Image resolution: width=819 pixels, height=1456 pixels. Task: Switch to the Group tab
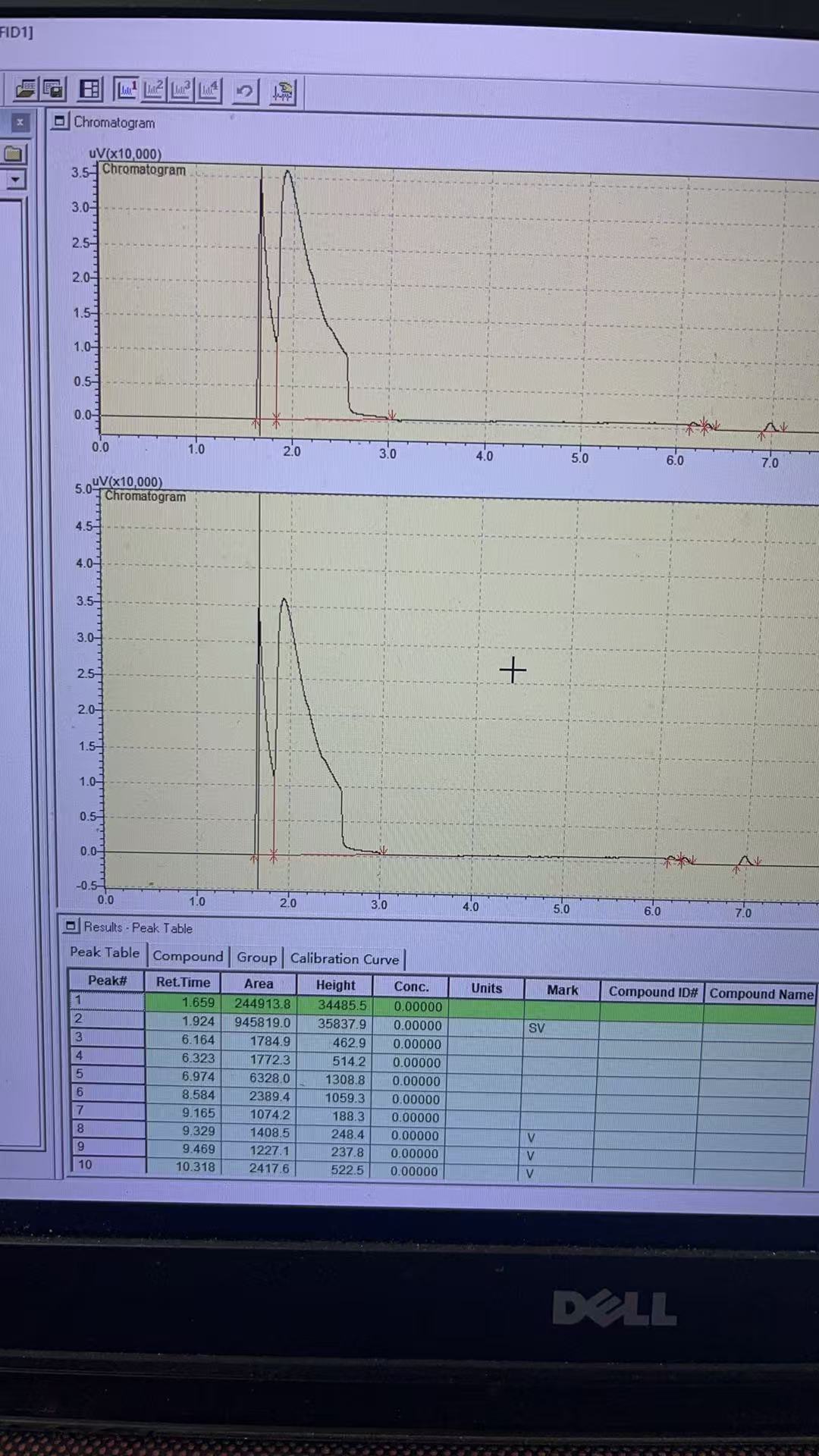click(256, 958)
